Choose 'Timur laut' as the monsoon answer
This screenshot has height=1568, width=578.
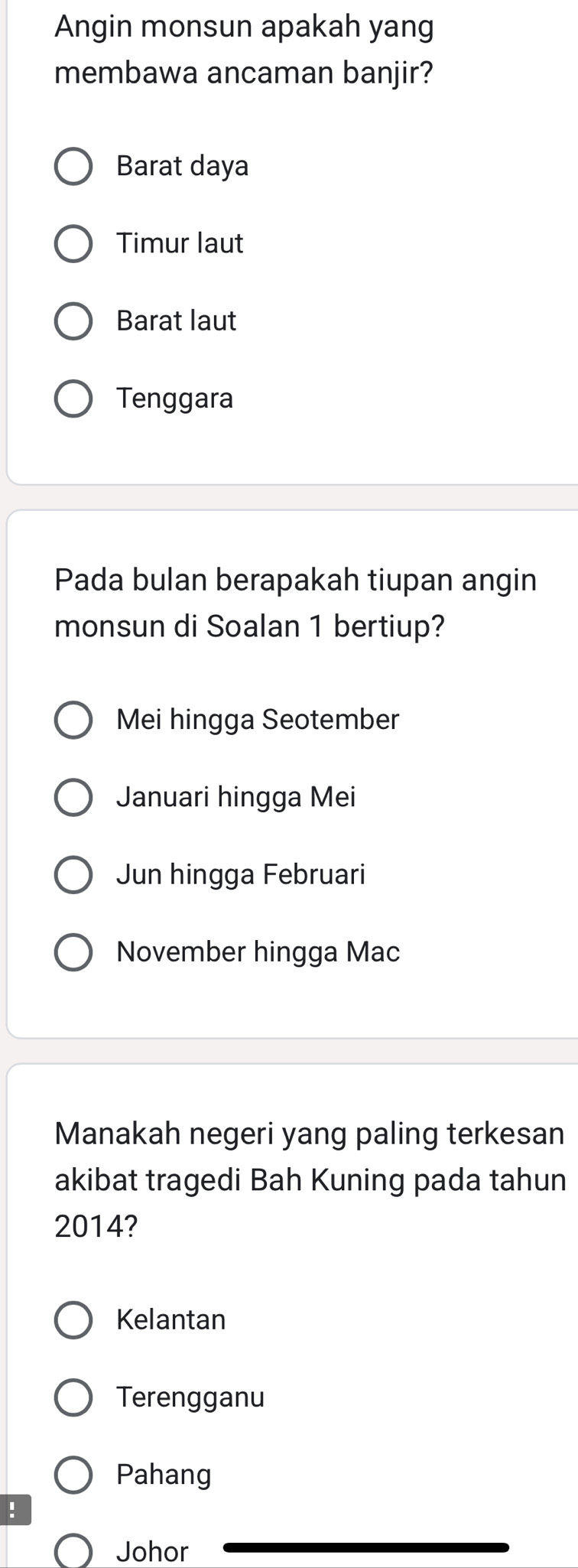(73, 244)
